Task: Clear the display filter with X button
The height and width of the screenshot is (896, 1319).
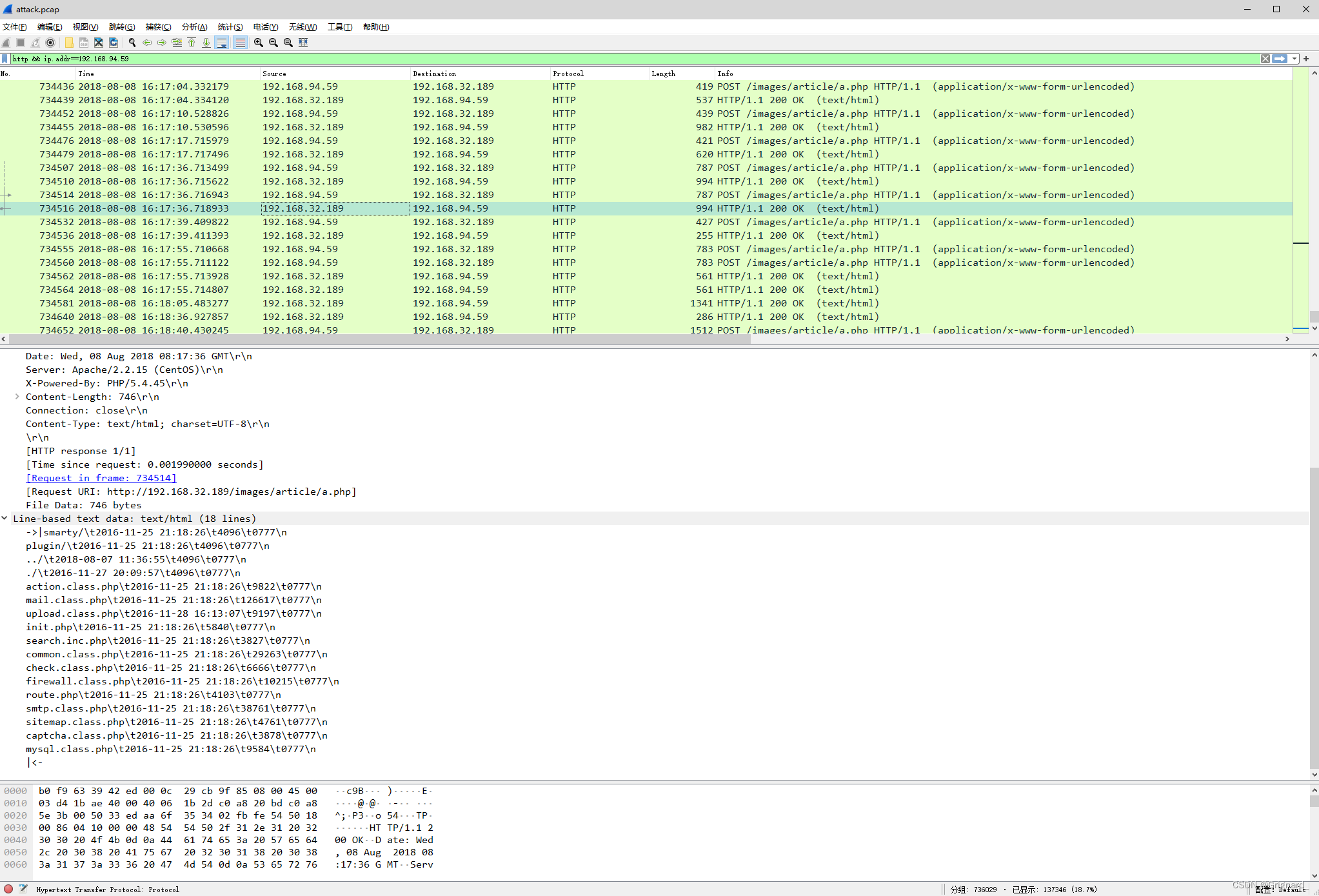Action: 1265,59
